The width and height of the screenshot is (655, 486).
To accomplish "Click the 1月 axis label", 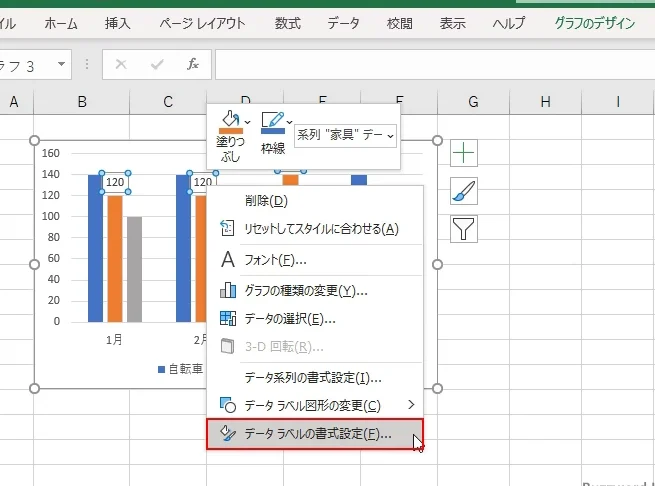I will (x=114, y=340).
